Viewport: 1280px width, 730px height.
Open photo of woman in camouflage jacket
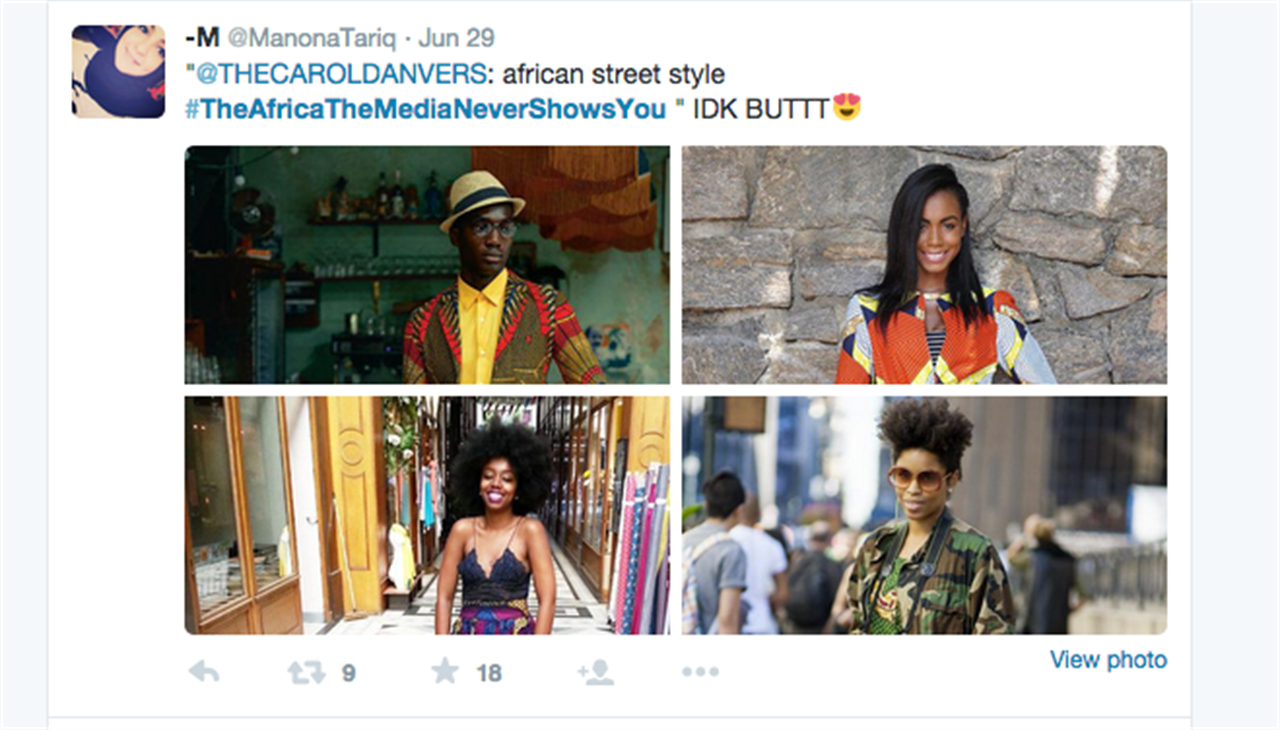(924, 515)
